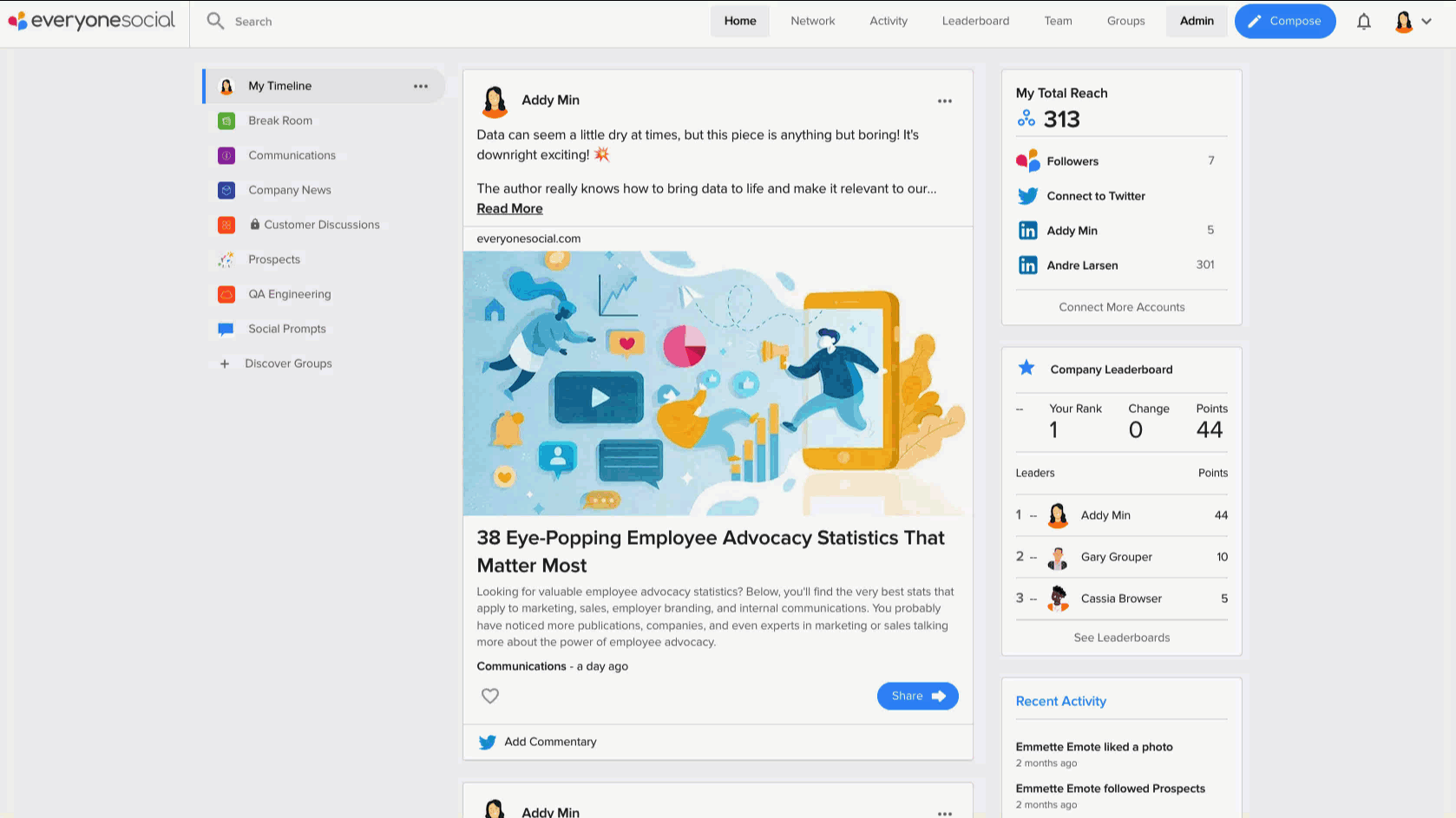
Task: Open the notifications bell
Action: 1364,22
